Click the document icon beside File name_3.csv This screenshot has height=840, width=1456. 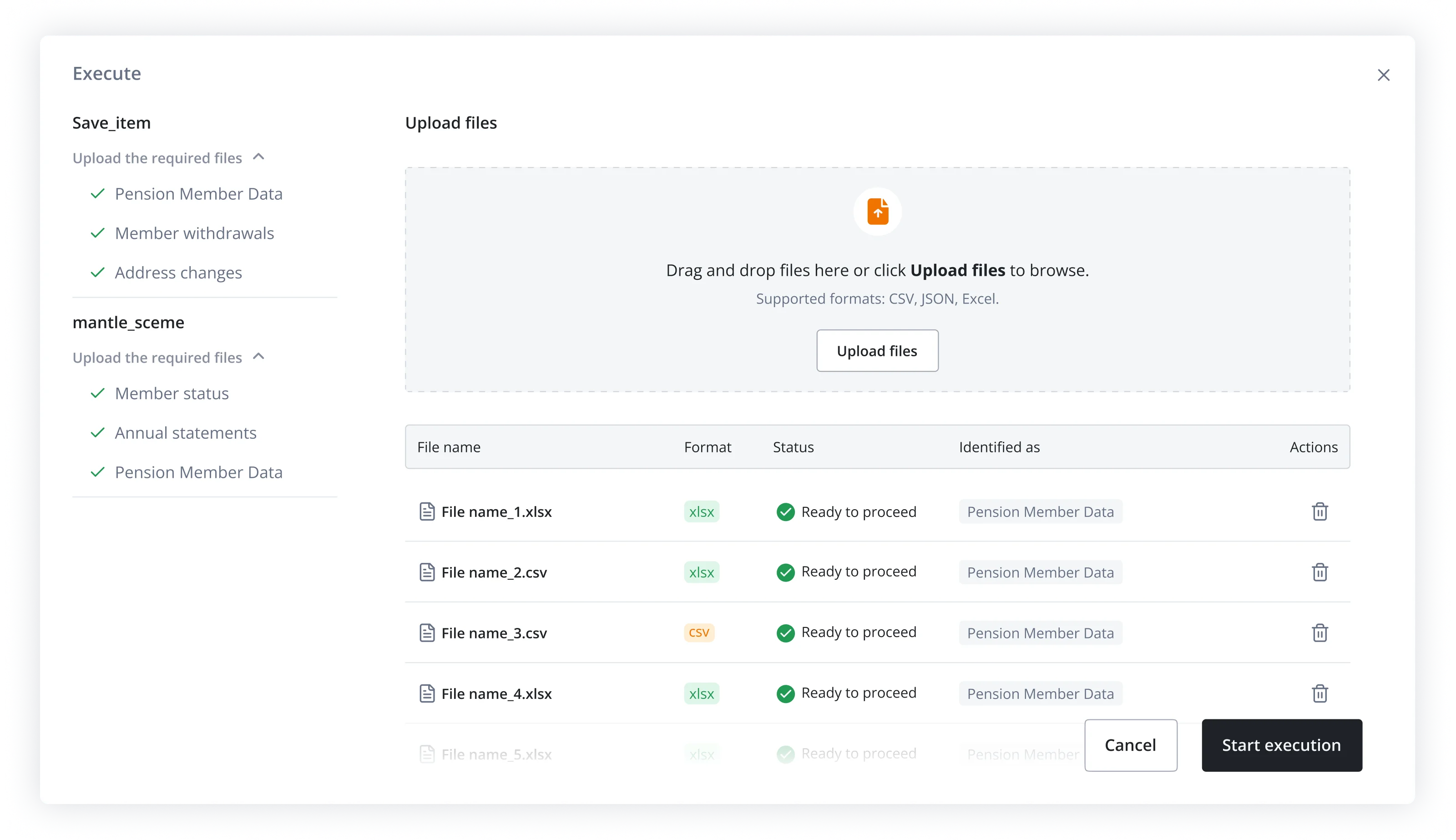click(x=427, y=633)
